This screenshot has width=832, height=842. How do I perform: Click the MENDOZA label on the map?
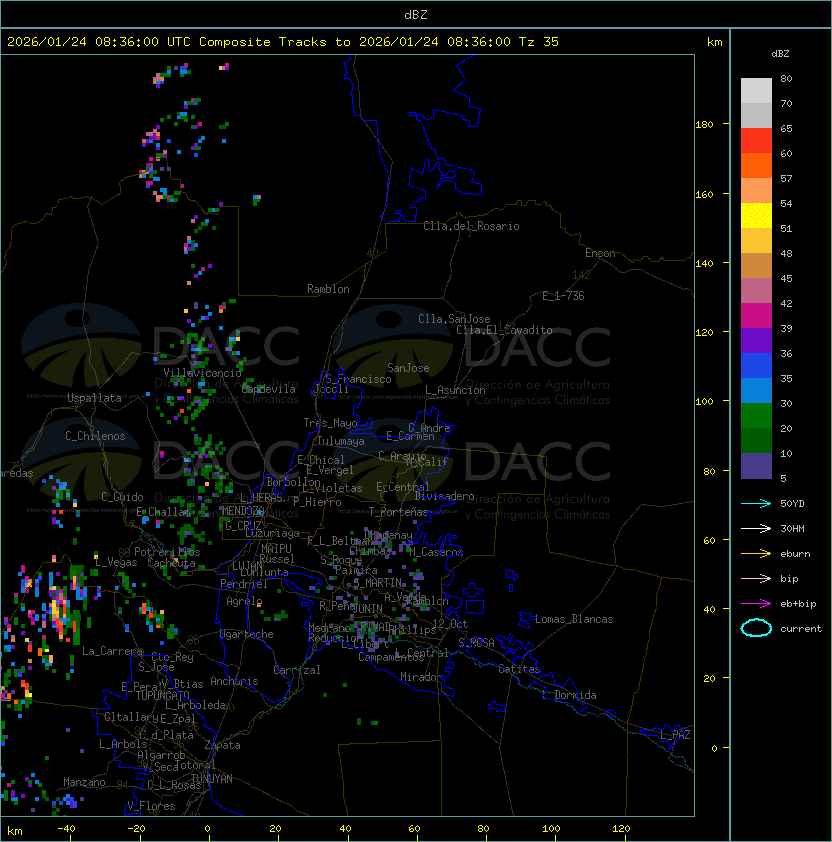tap(243, 510)
